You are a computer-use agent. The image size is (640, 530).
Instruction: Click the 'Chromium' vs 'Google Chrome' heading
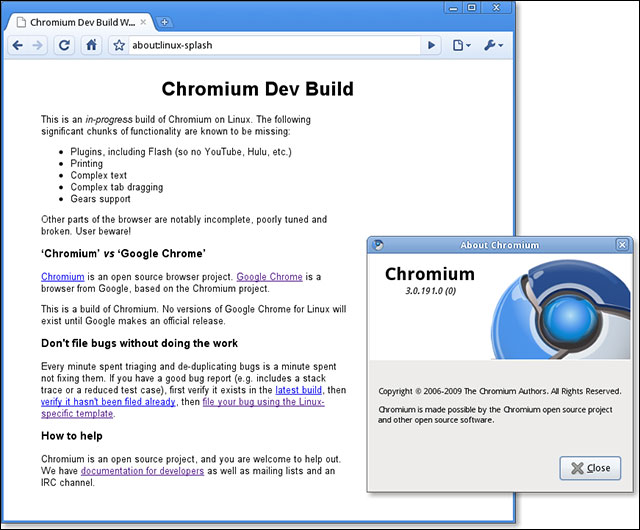pyautogui.click(x=123, y=254)
